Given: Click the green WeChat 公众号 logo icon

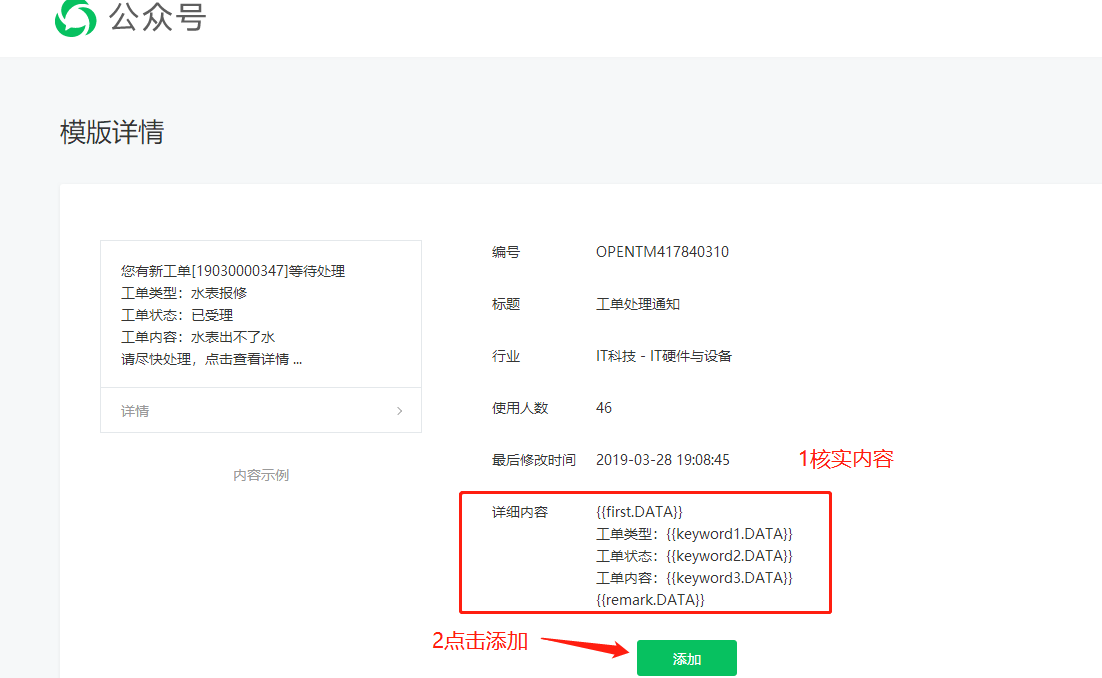Looking at the screenshot, I should pos(75,18).
